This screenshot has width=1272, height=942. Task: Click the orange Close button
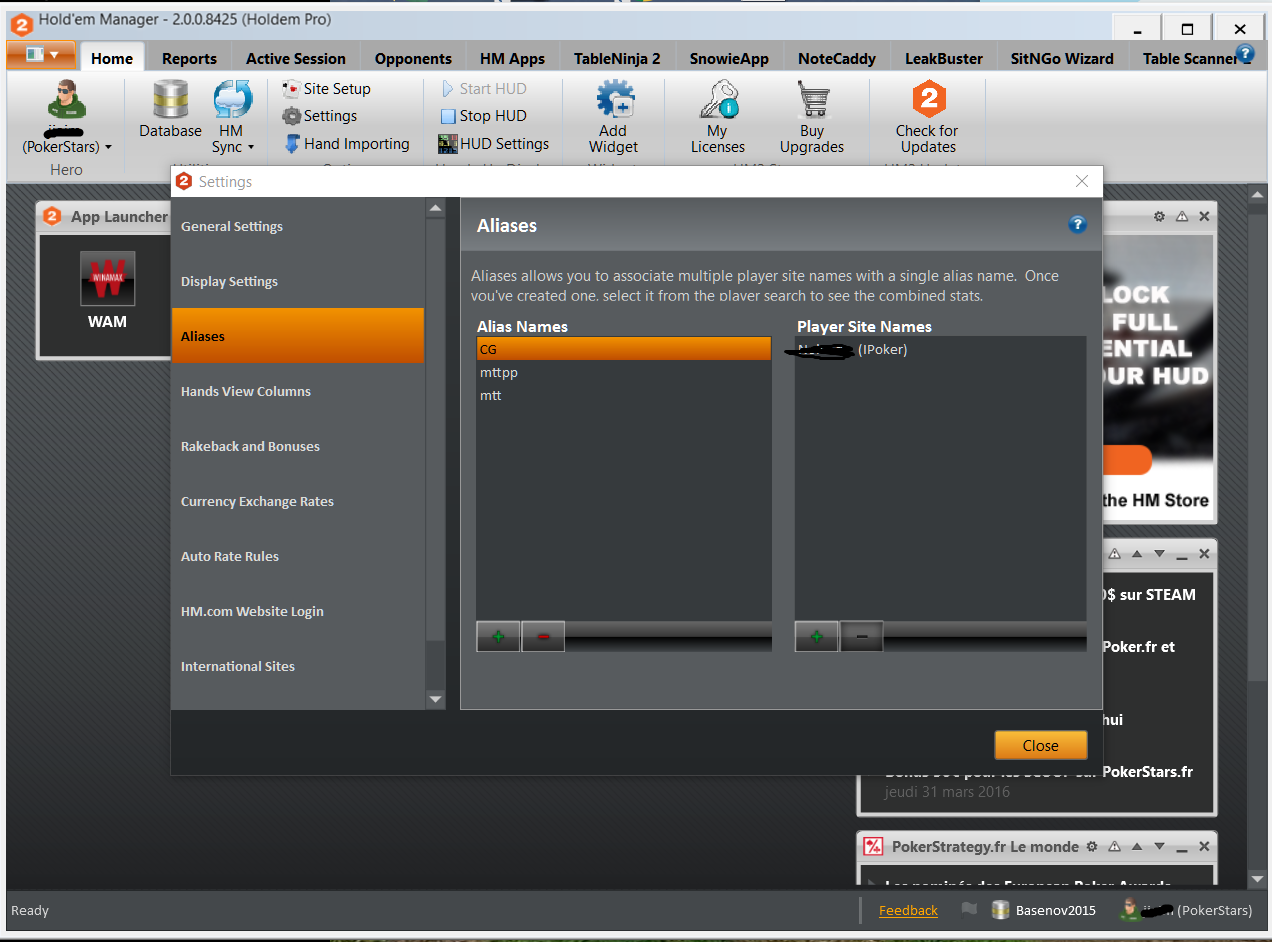click(x=1040, y=745)
